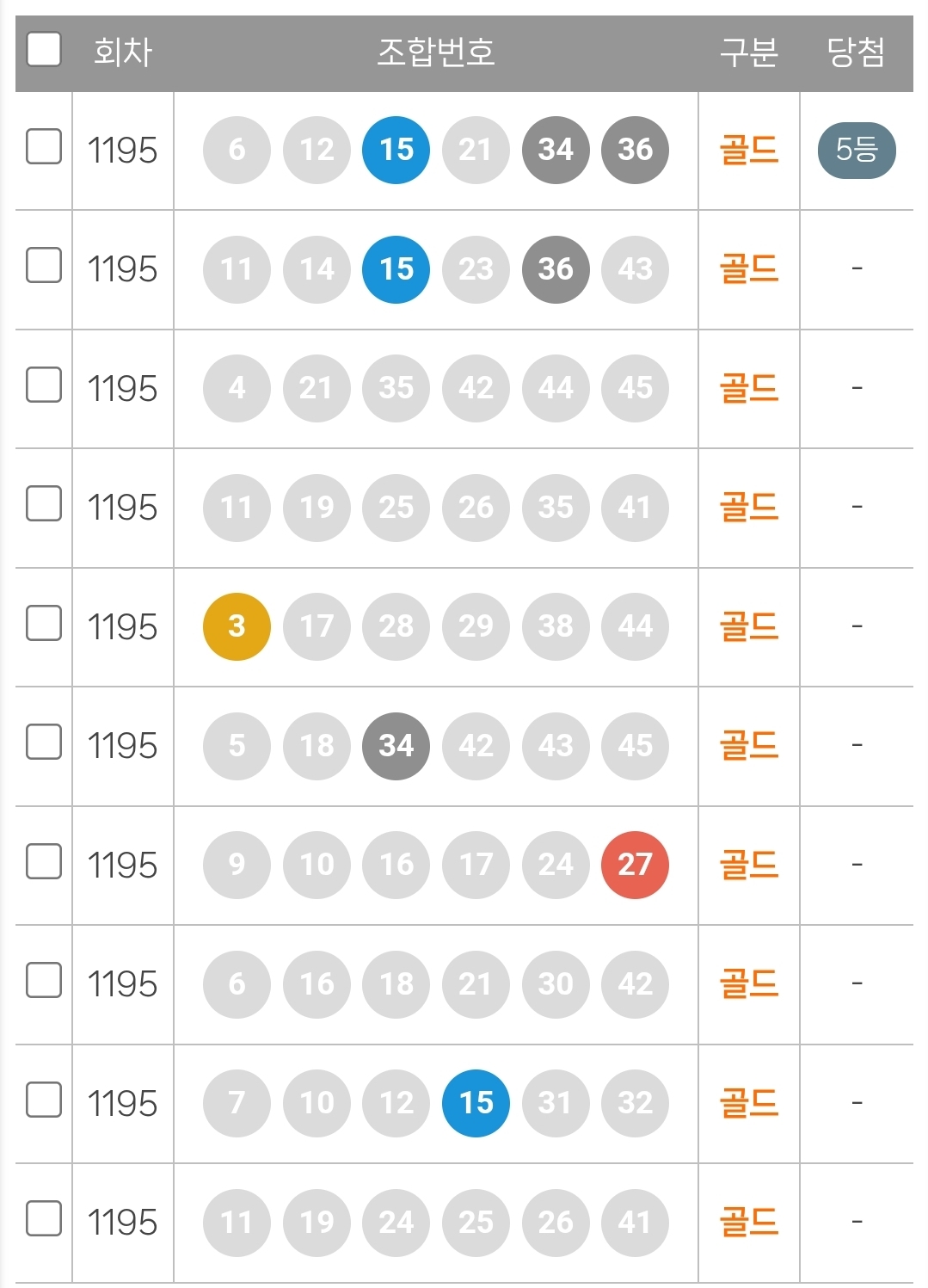Tick the checkbox of the first row

[44, 146]
